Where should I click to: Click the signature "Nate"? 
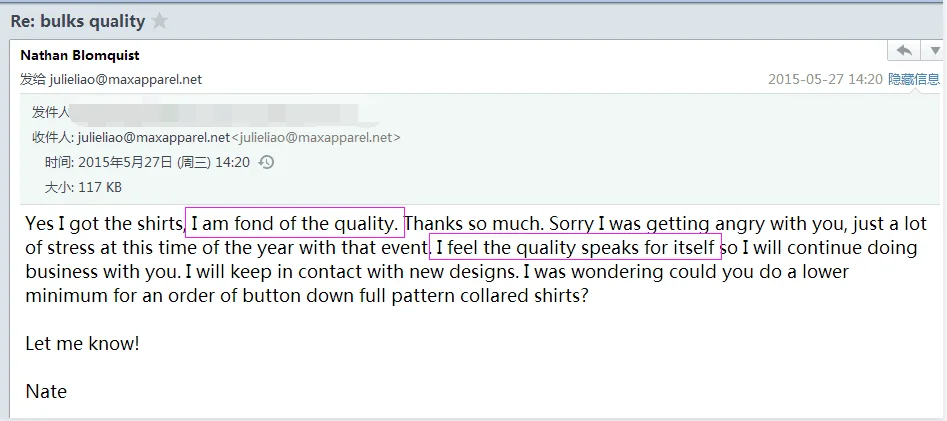46,391
